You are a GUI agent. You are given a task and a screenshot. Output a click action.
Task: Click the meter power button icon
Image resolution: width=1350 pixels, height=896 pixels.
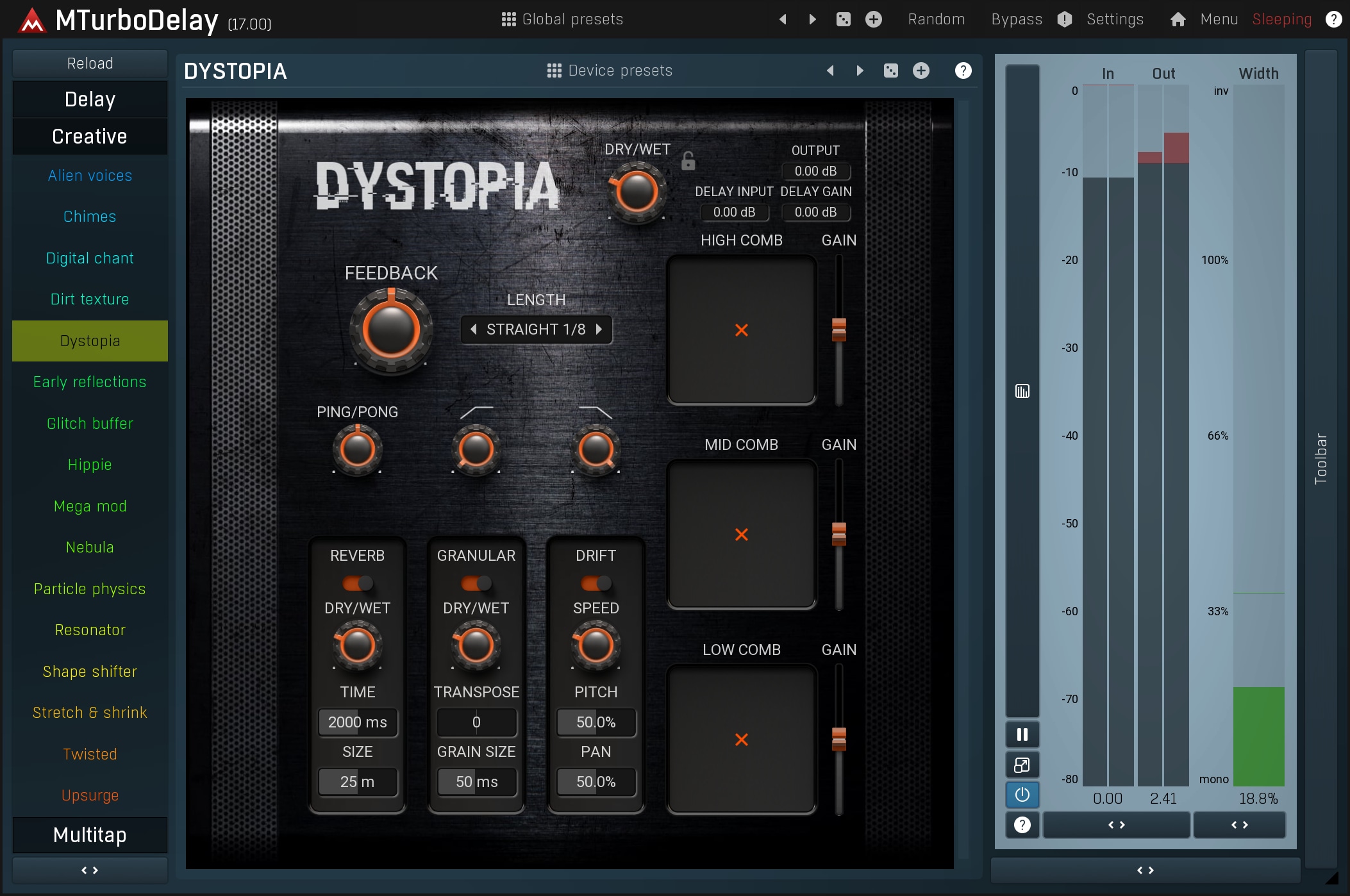pos(1022,795)
